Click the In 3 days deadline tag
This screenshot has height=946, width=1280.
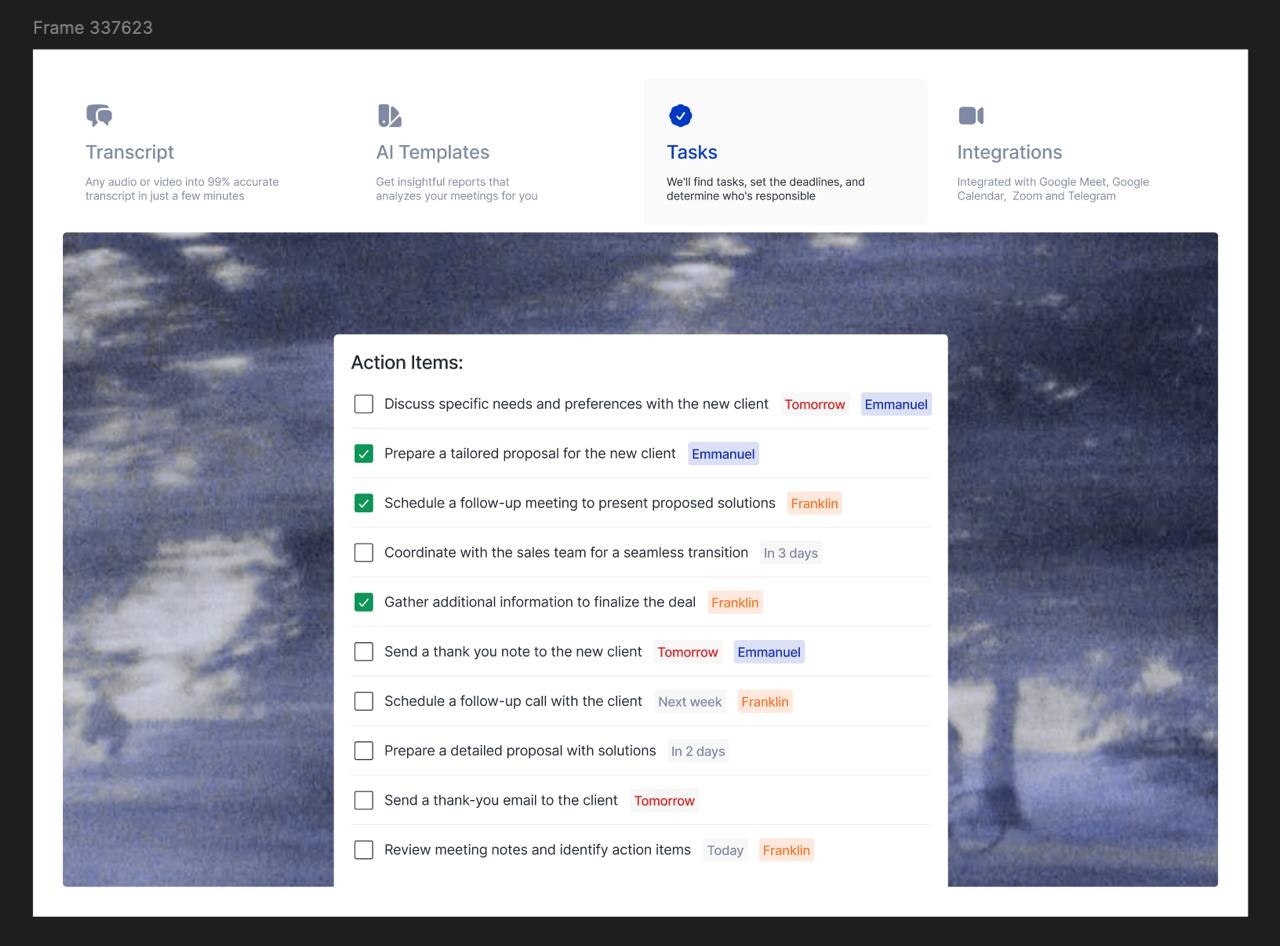point(791,552)
